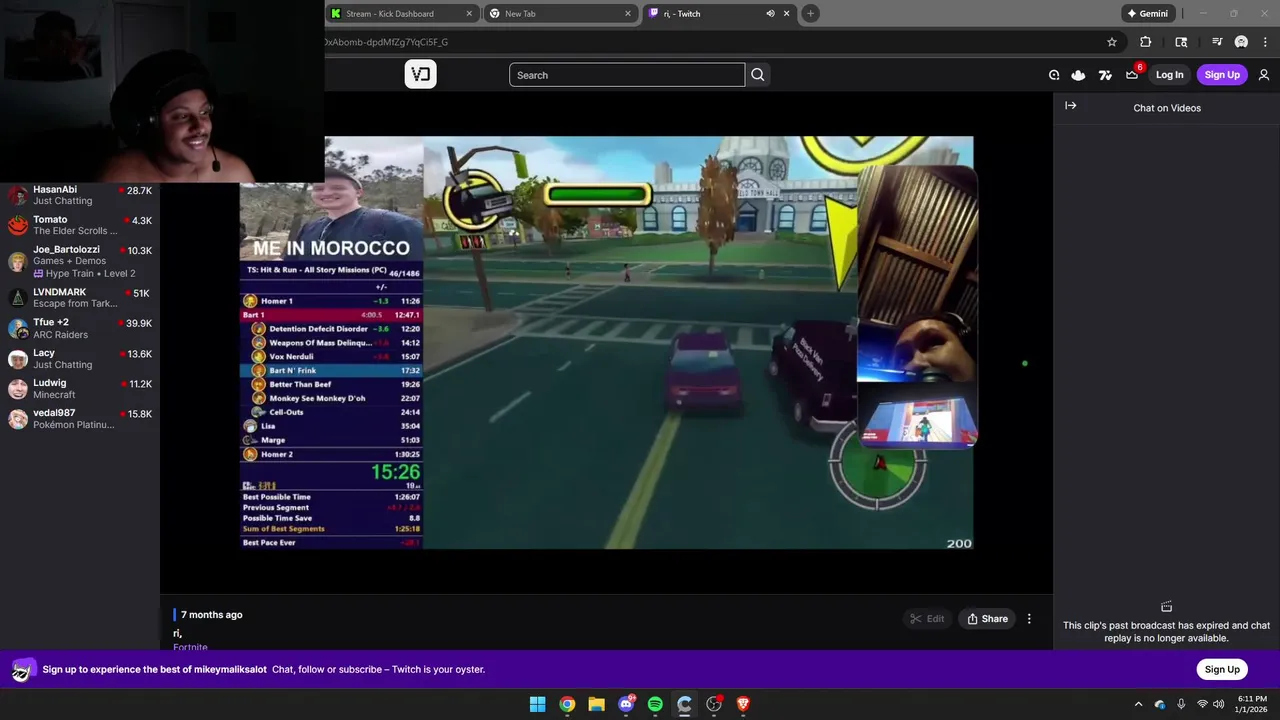Image resolution: width=1280 pixels, height=720 pixels.
Task: Open the clip's three-dot options menu
Action: point(1029,619)
